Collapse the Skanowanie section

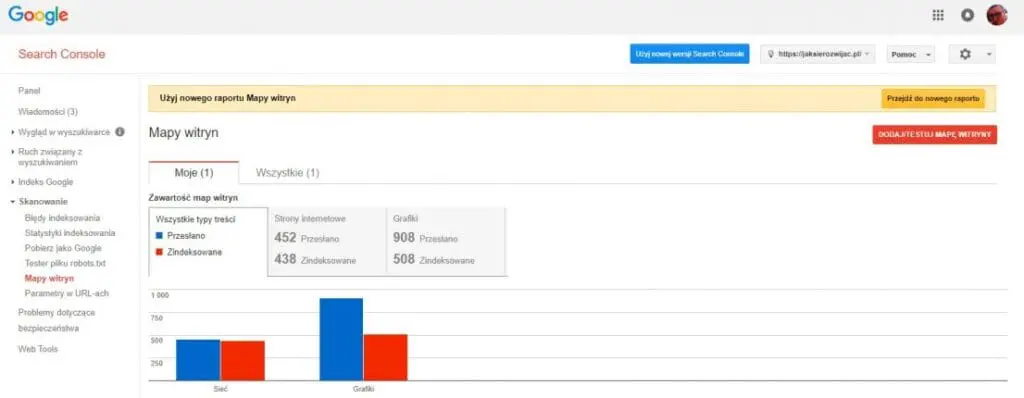coord(13,201)
